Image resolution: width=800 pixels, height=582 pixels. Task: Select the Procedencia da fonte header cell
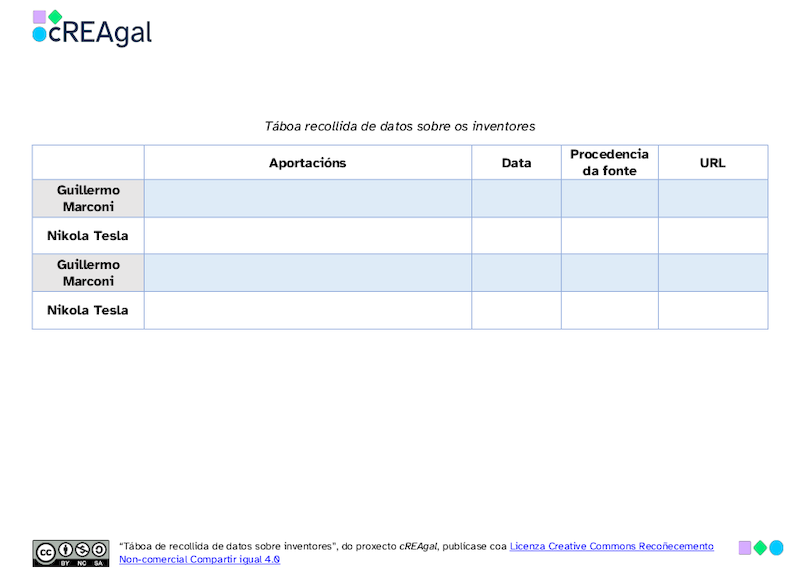click(610, 162)
